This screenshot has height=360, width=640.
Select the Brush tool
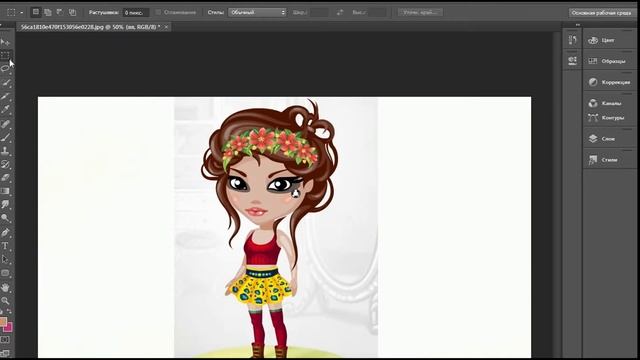point(5,138)
